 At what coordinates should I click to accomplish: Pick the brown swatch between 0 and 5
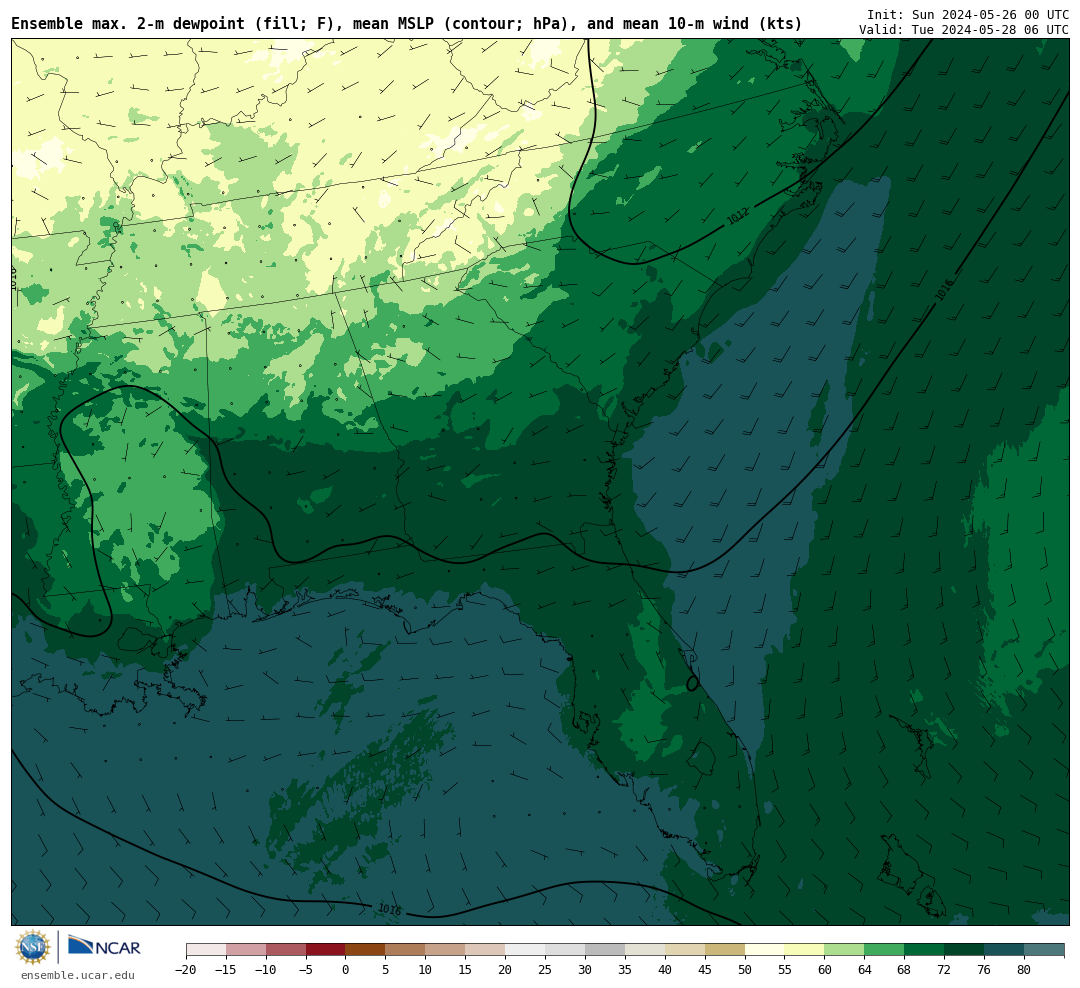(x=366, y=950)
